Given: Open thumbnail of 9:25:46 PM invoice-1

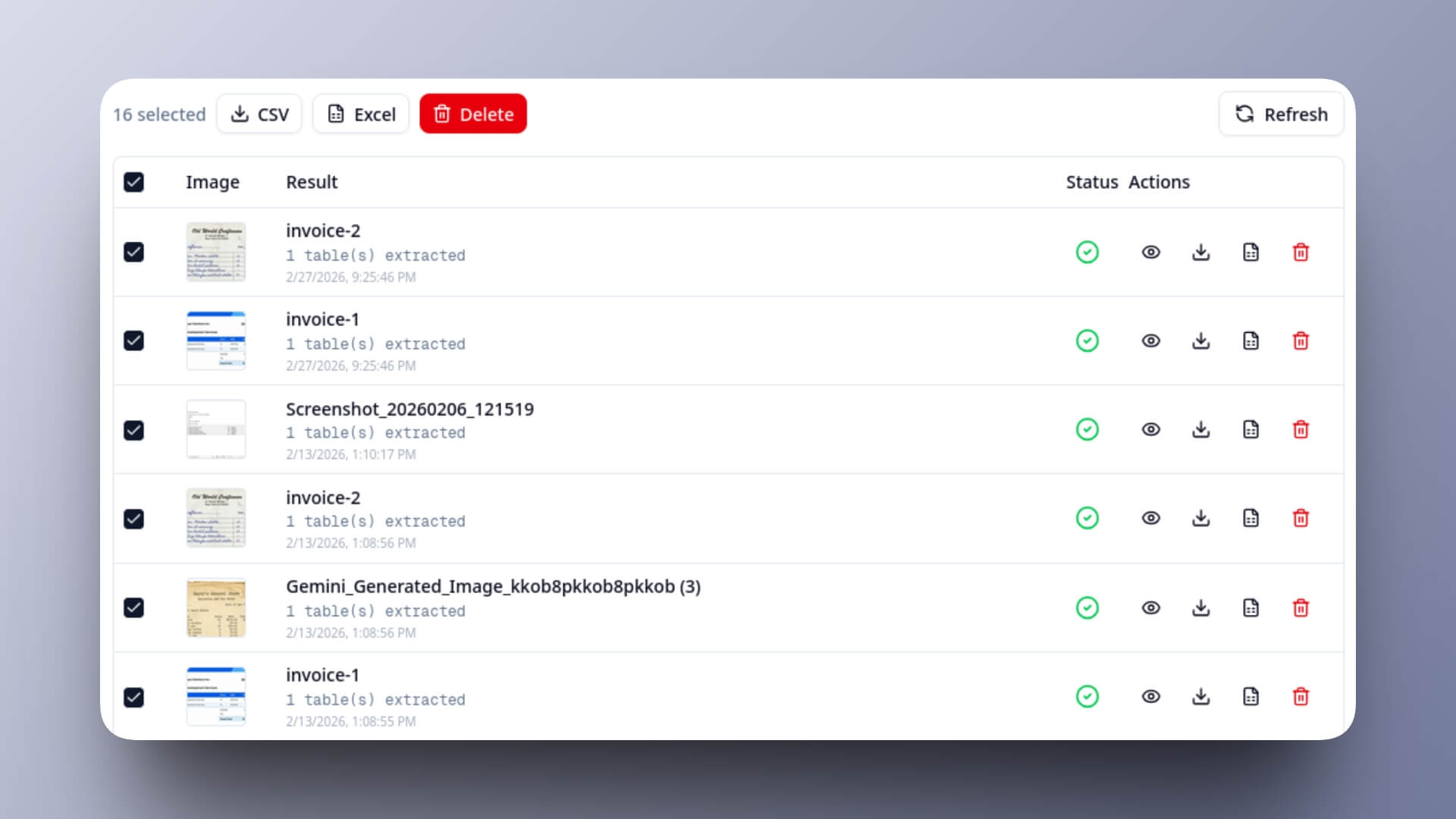Looking at the screenshot, I should click(x=216, y=340).
